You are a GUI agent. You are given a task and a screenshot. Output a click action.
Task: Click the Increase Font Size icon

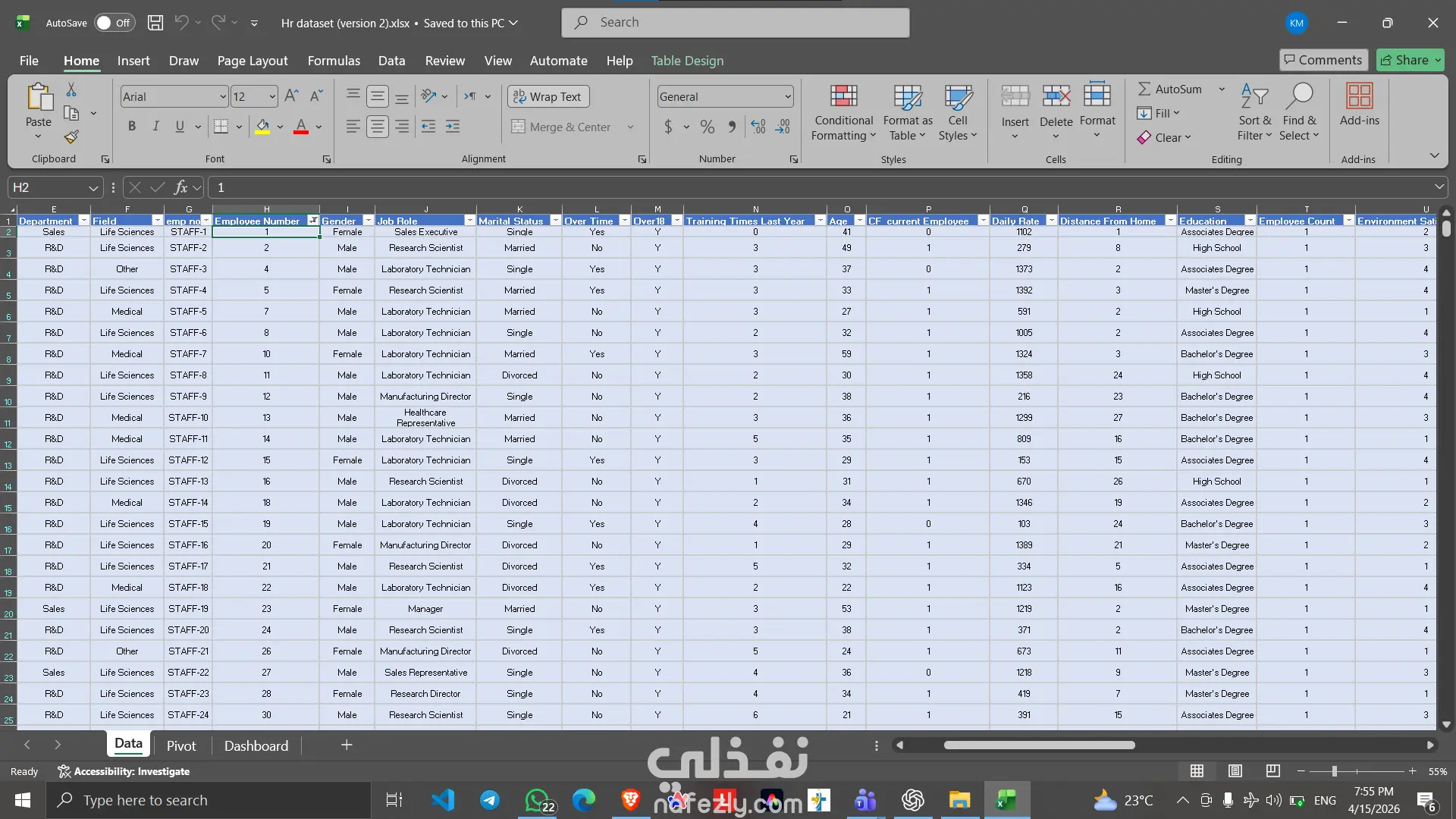click(x=291, y=96)
